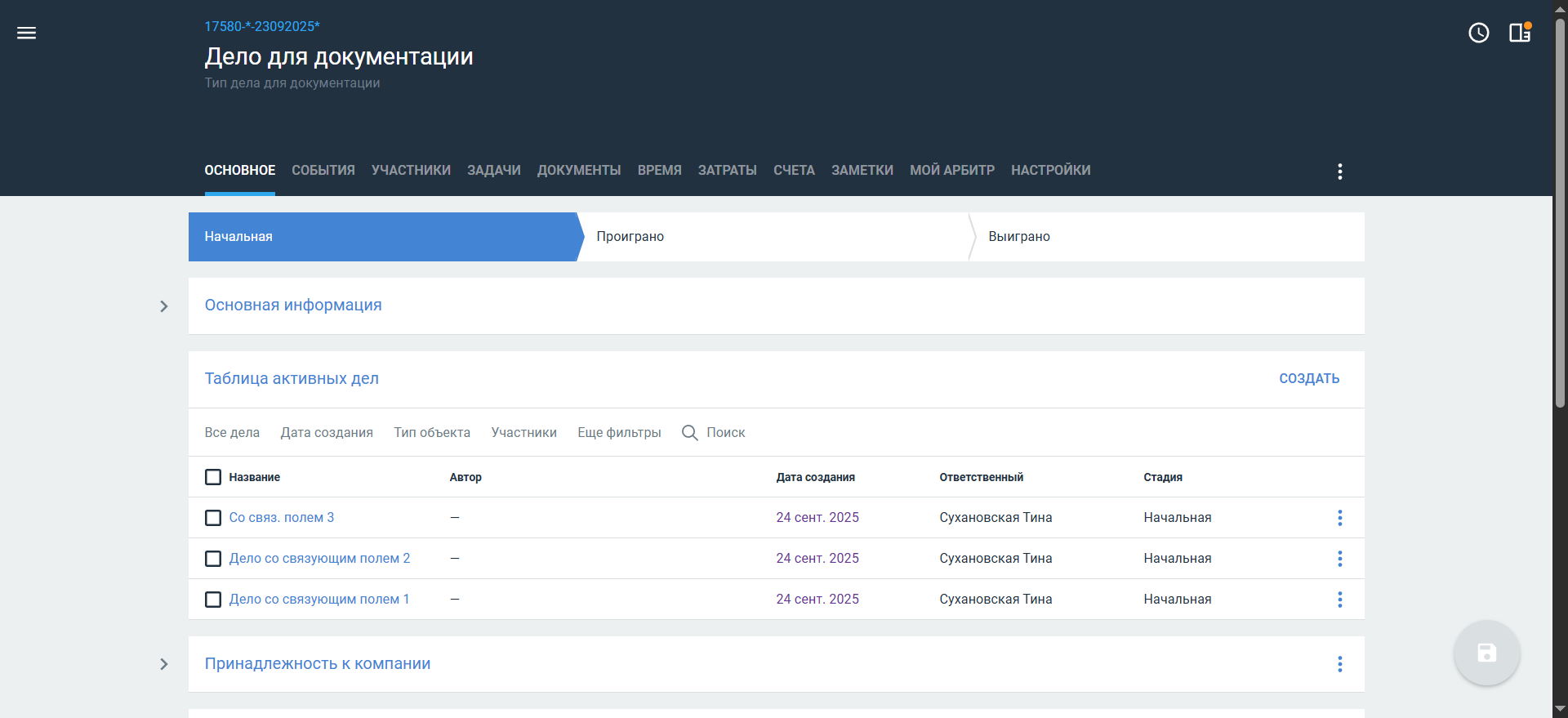Open the Дело со связующим полем 1 link
This screenshot has width=1568, height=718.
coord(319,600)
